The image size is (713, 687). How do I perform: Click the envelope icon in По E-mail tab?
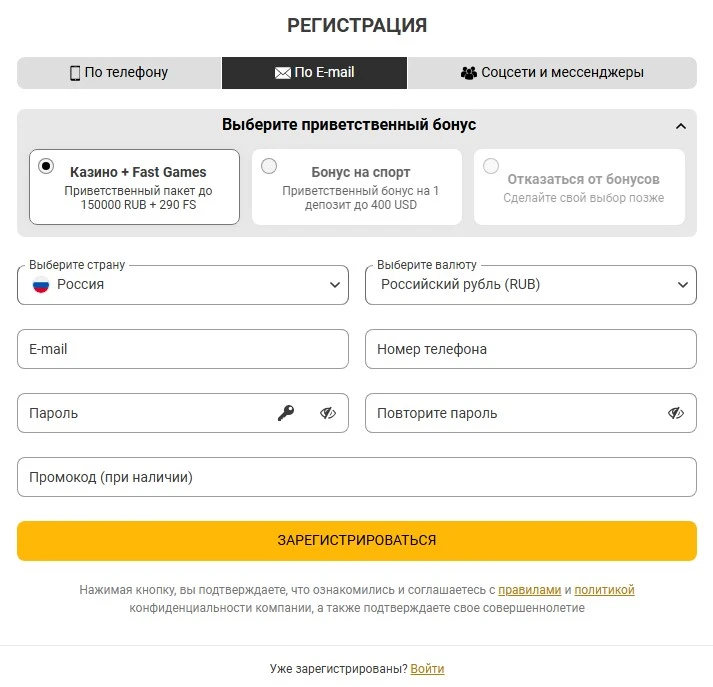282,73
